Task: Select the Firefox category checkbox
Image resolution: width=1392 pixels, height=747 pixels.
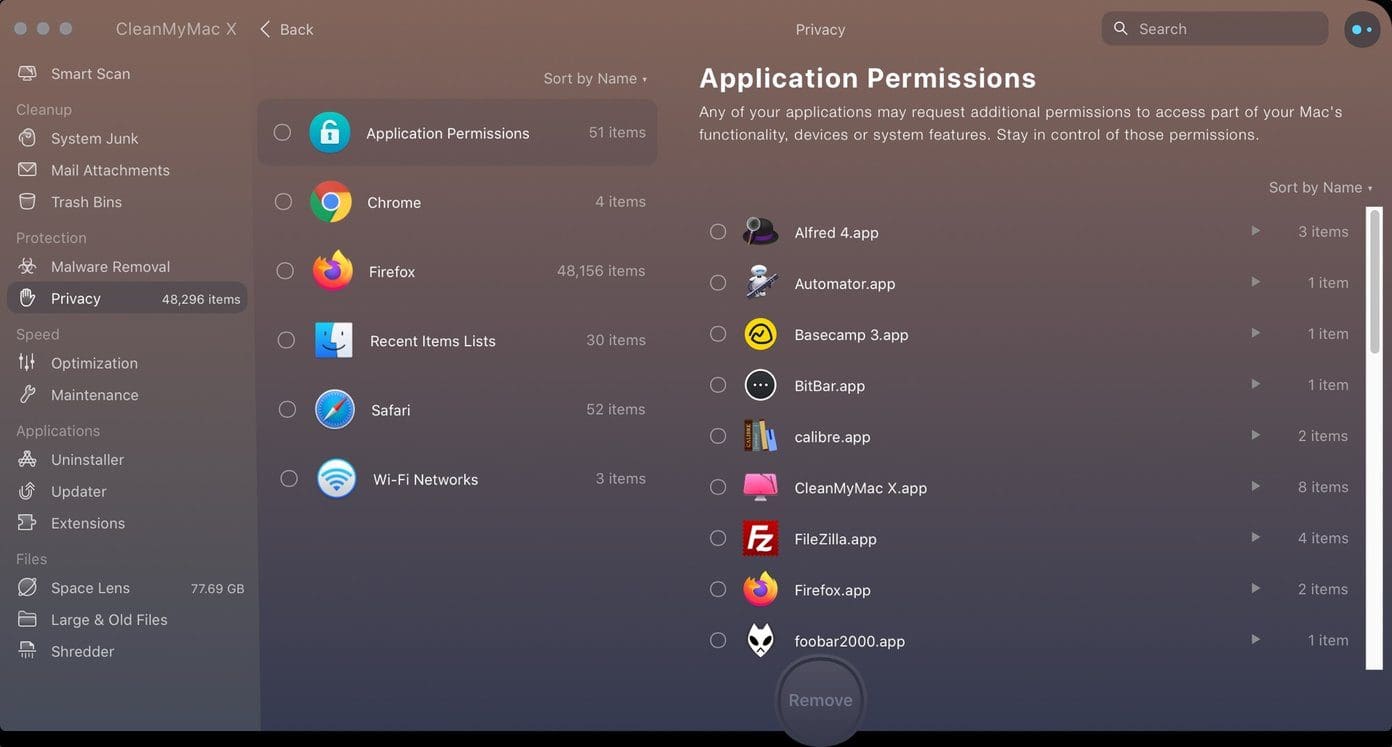Action: pos(285,271)
